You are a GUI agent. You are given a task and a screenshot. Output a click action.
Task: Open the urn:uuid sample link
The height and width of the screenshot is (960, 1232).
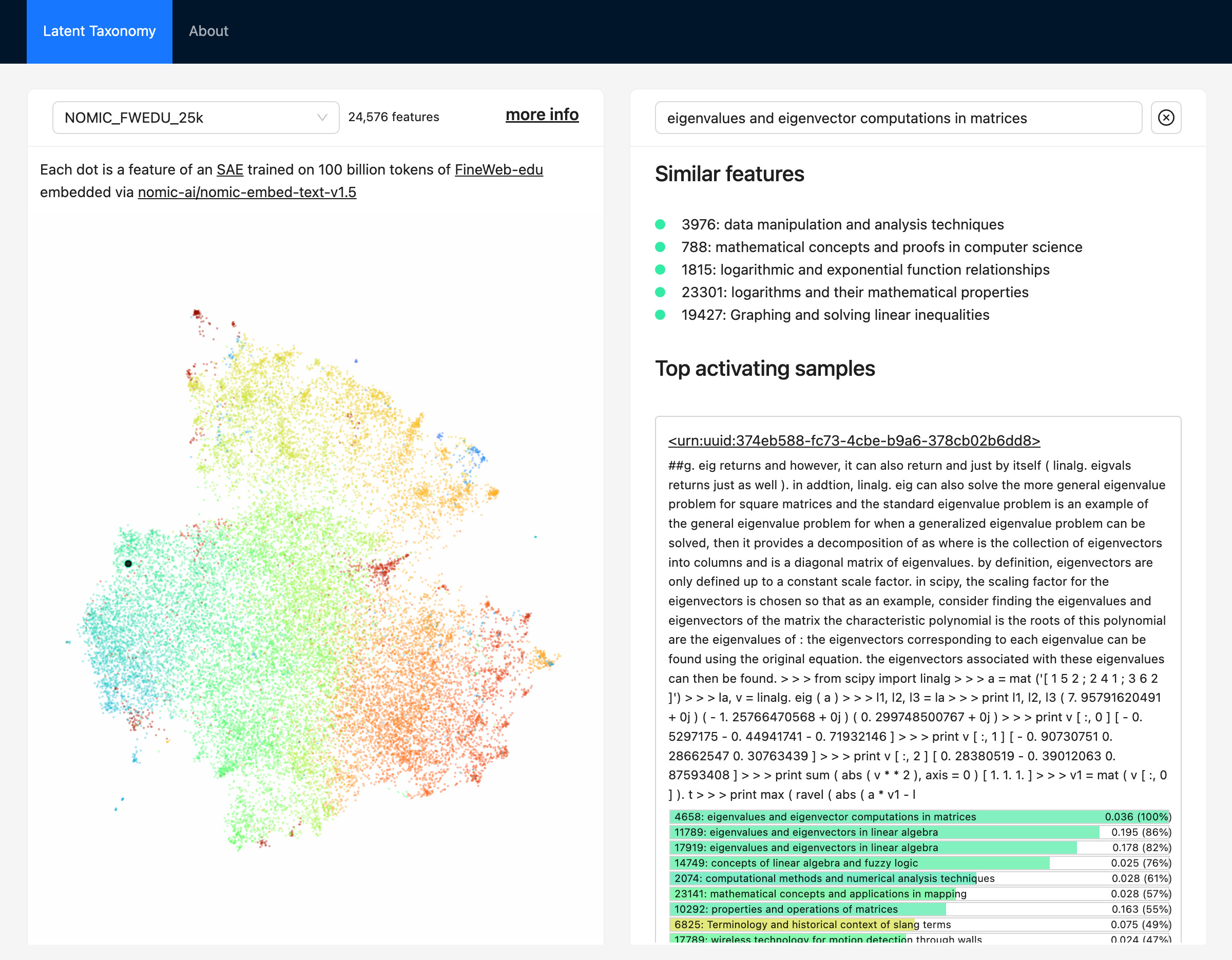pos(854,440)
